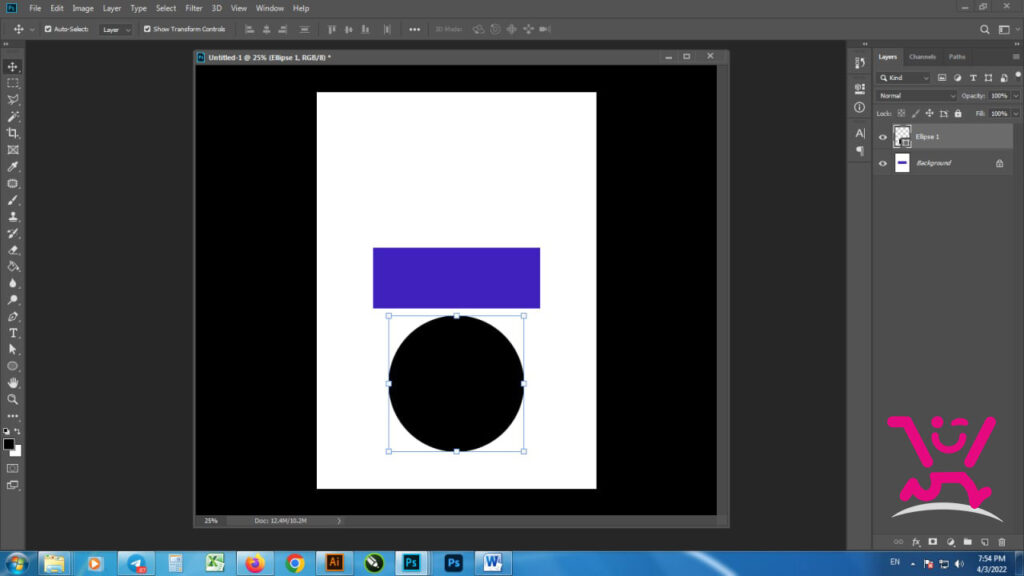Select the Ellipse shape tool
The width and height of the screenshot is (1024, 576).
click(x=12, y=366)
